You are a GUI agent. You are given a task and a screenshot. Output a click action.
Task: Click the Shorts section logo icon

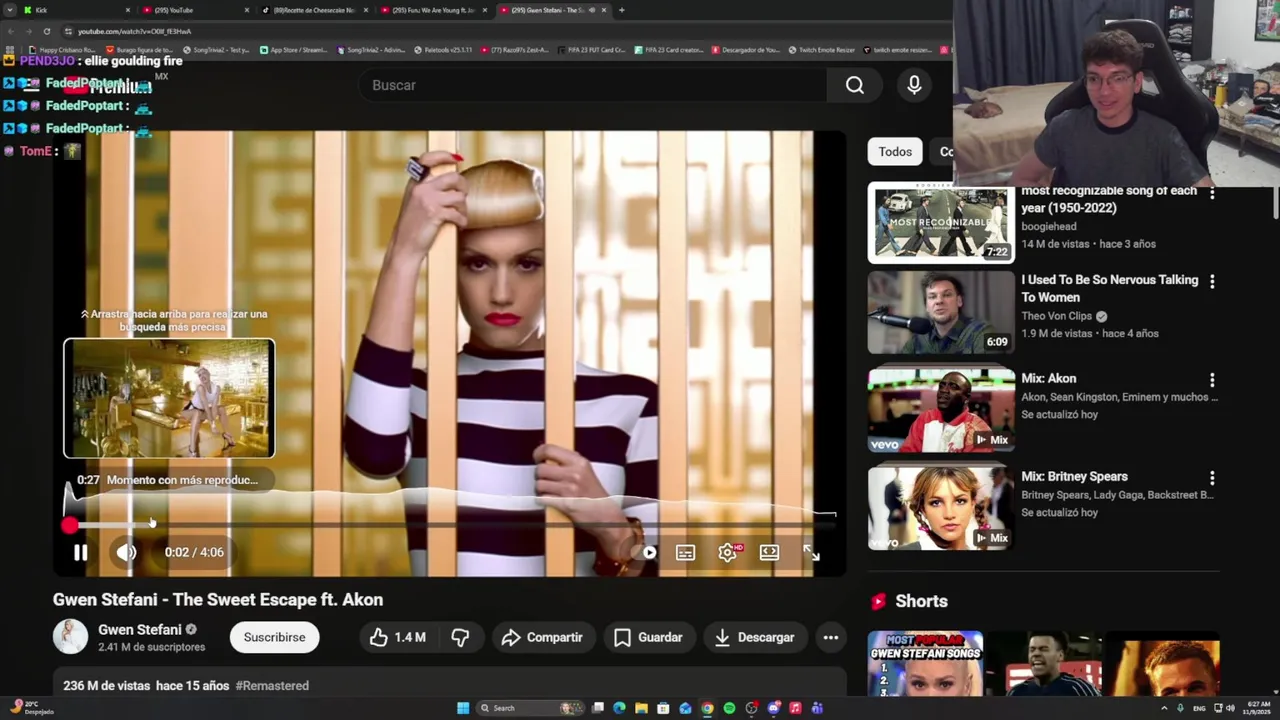pyautogui.click(x=878, y=601)
